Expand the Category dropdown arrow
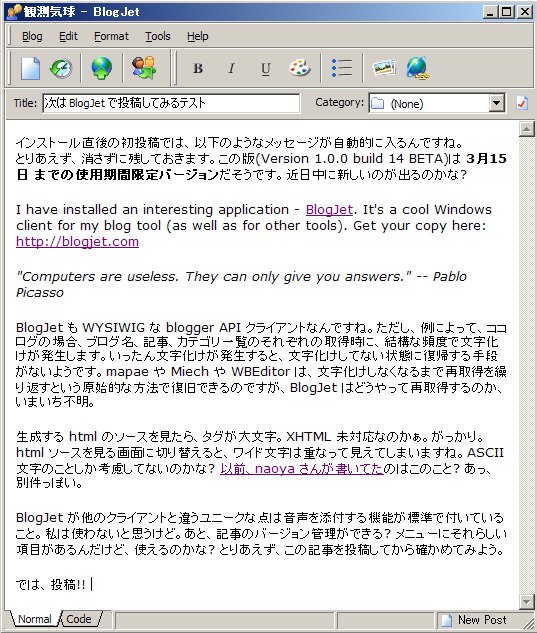Viewport: 537px width, 633px height. 497,103
